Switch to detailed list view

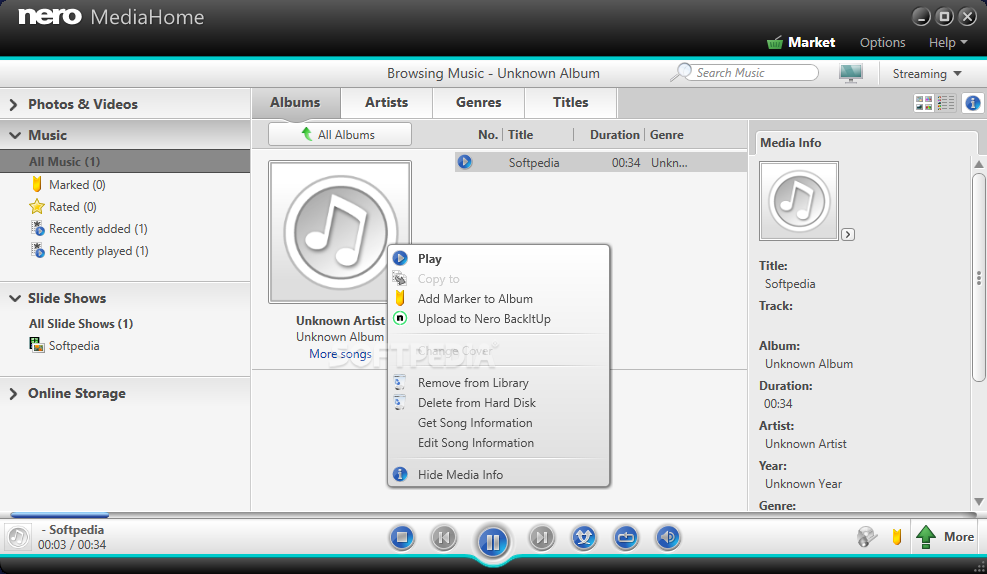pos(945,103)
